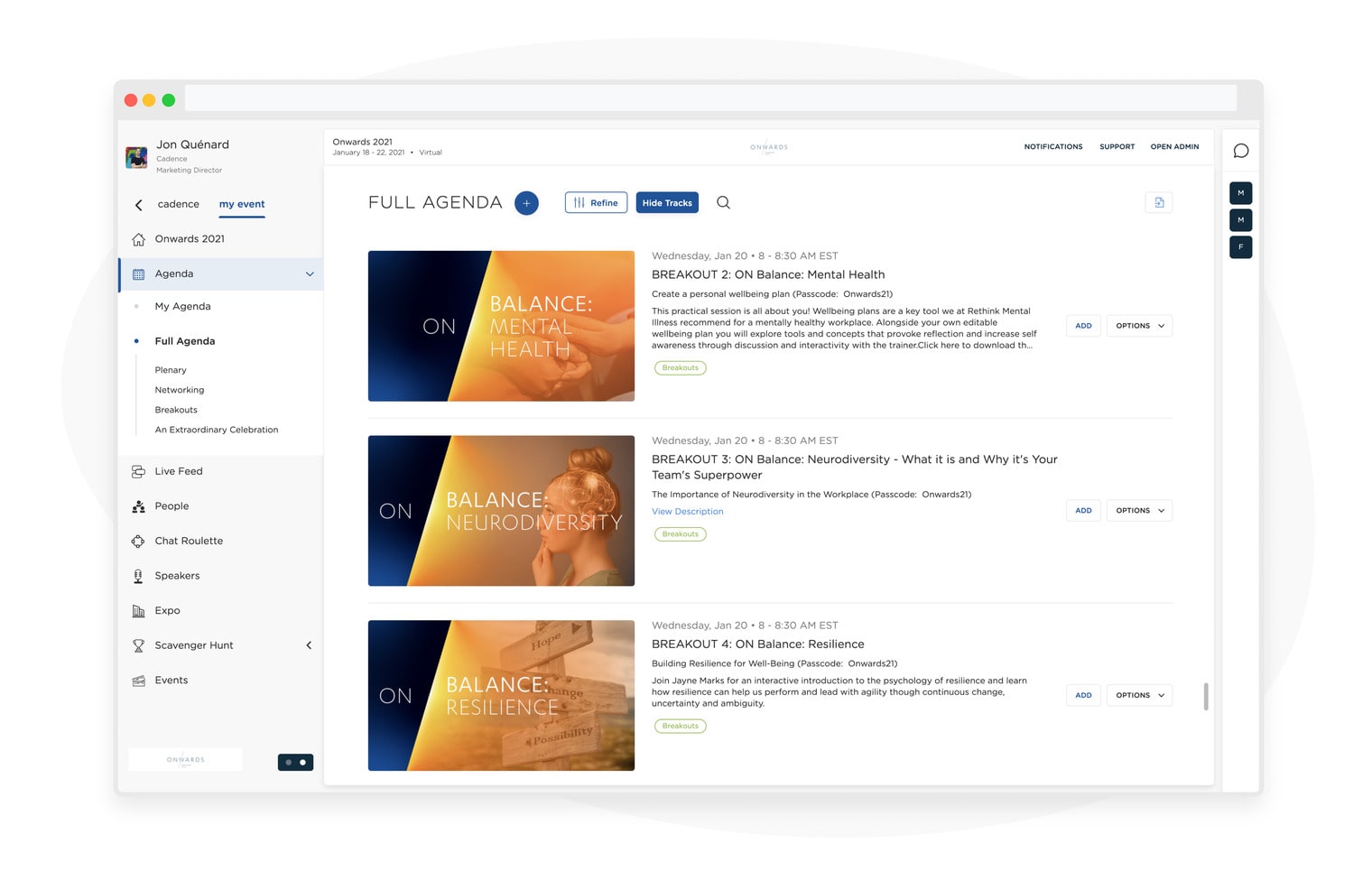Click Jon Quénard profile picture
Screen dimensions: 1372x871
point(136,157)
